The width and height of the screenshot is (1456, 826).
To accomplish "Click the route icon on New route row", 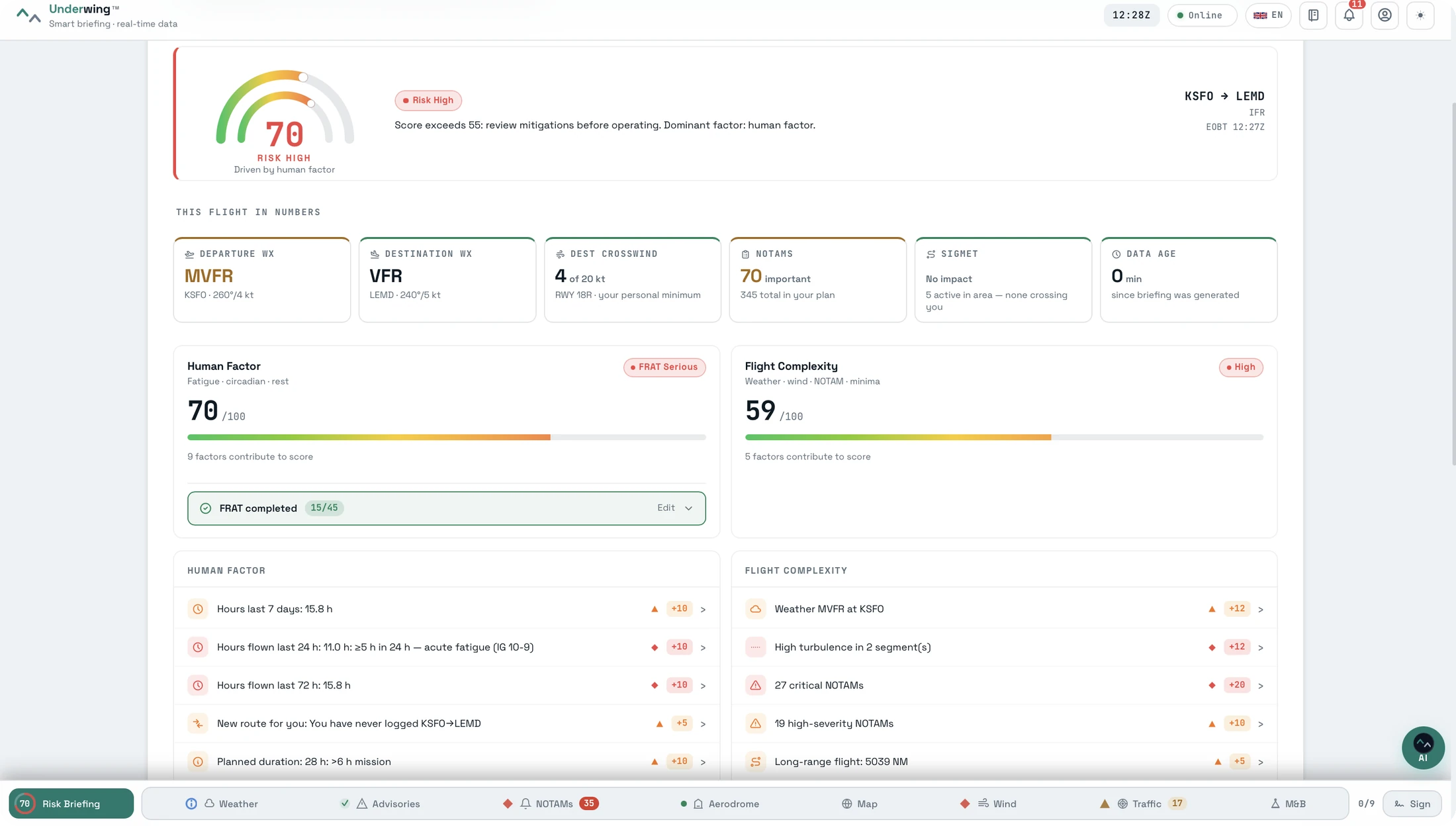I will point(198,723).
